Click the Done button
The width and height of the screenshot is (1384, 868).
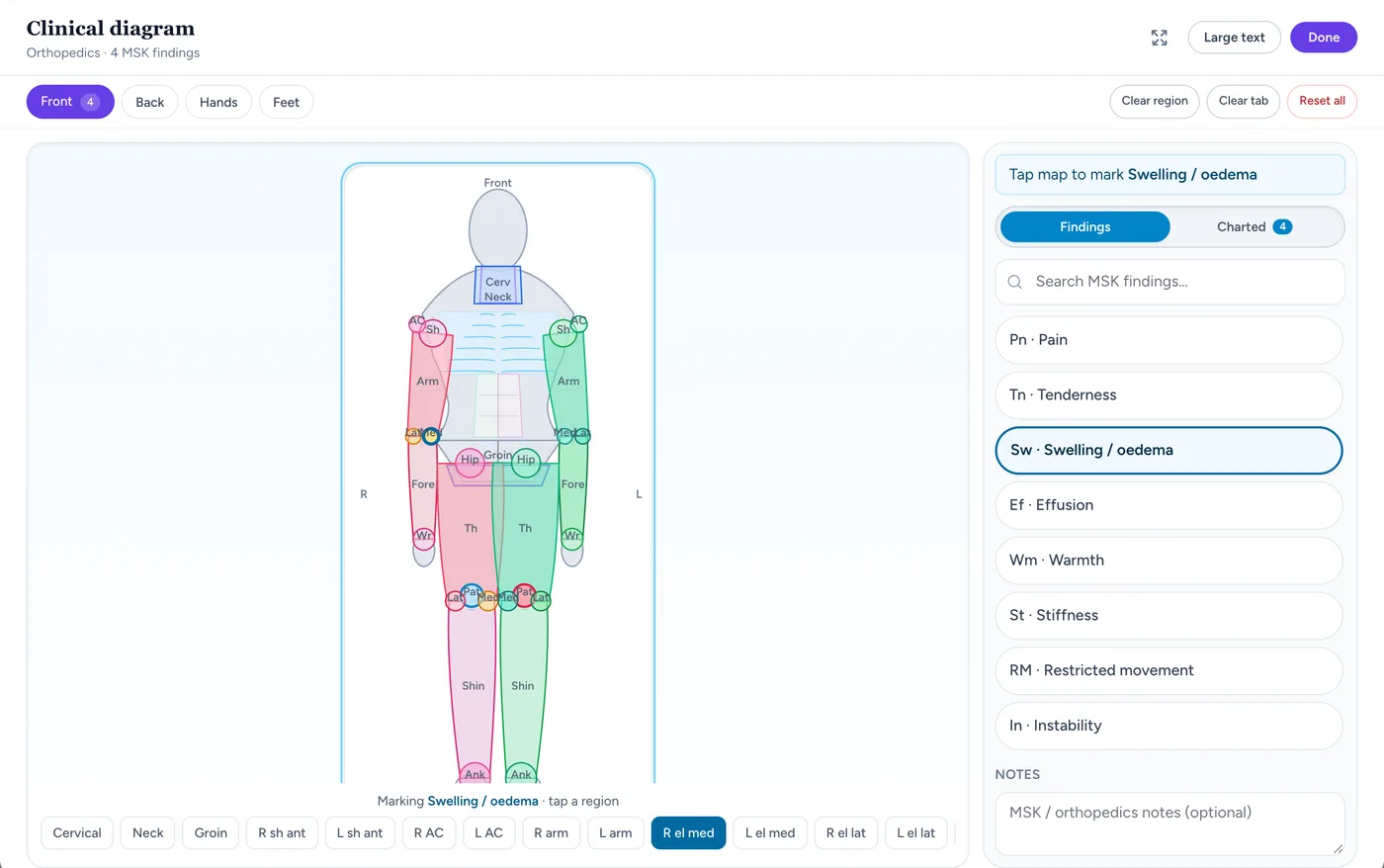point(1324,38)
